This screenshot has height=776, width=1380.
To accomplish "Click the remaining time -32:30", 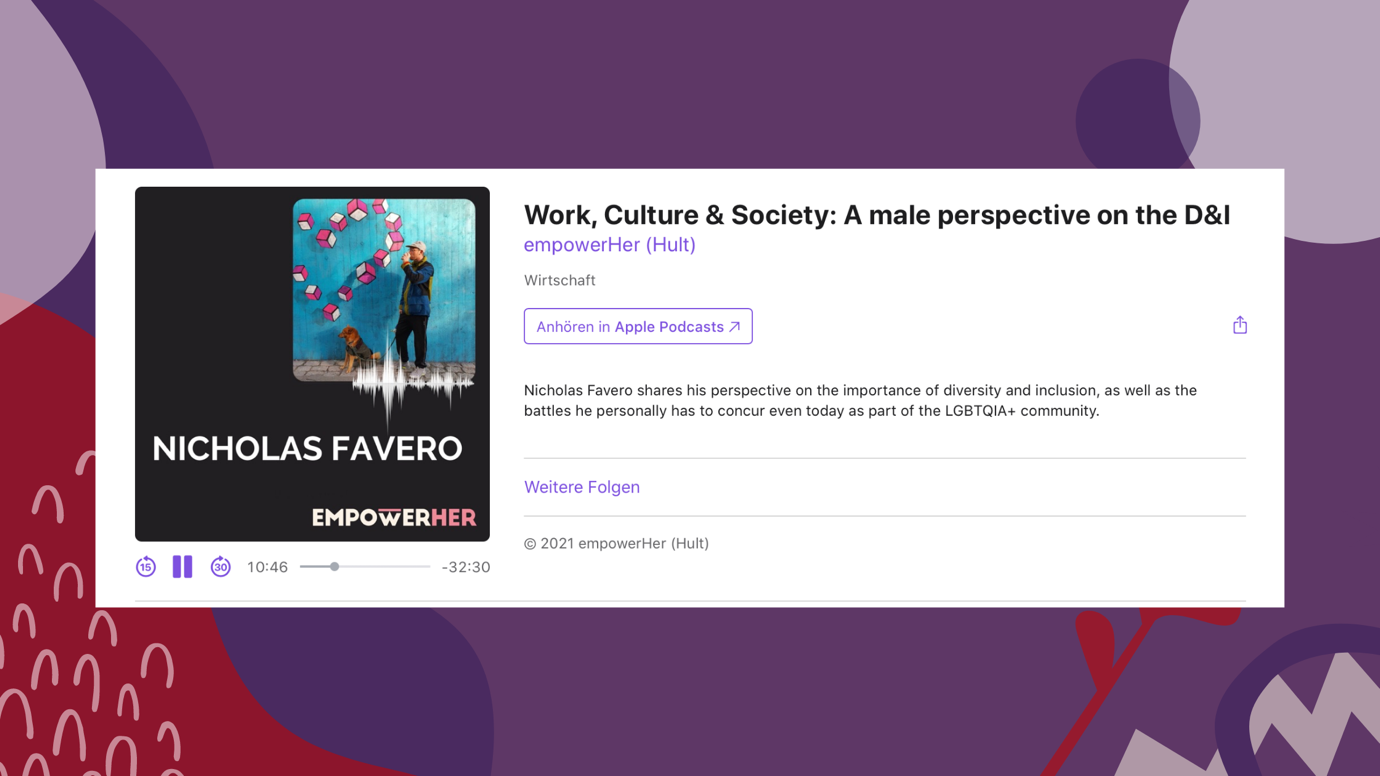I will tap(466, 567).
